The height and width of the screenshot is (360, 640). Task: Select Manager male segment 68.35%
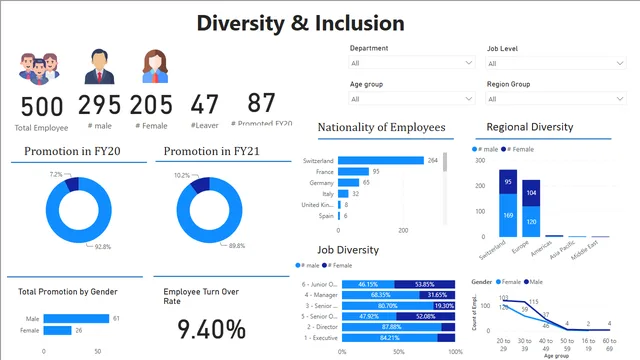[381, 295]
